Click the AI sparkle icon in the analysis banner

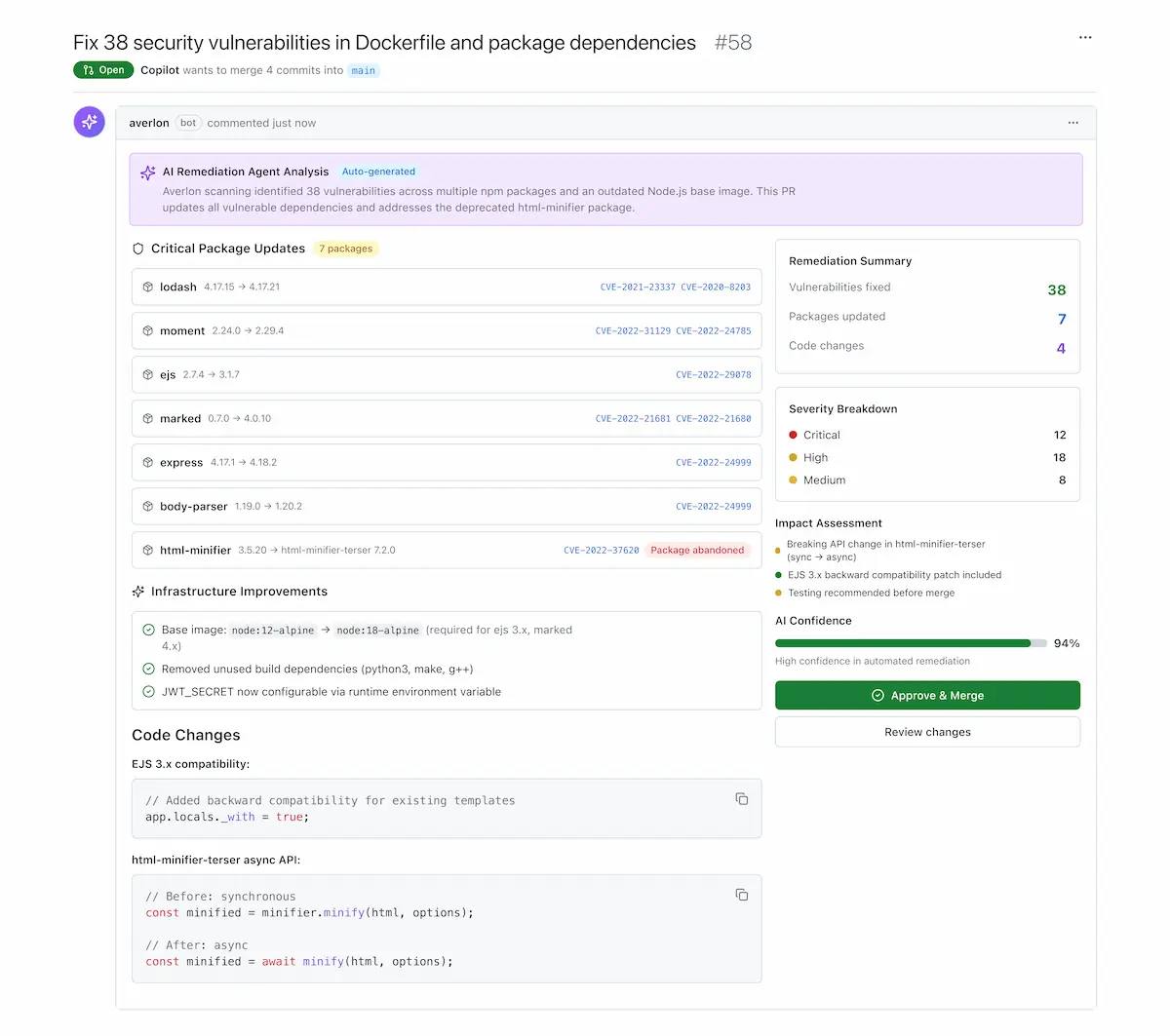tap(147, 172)
